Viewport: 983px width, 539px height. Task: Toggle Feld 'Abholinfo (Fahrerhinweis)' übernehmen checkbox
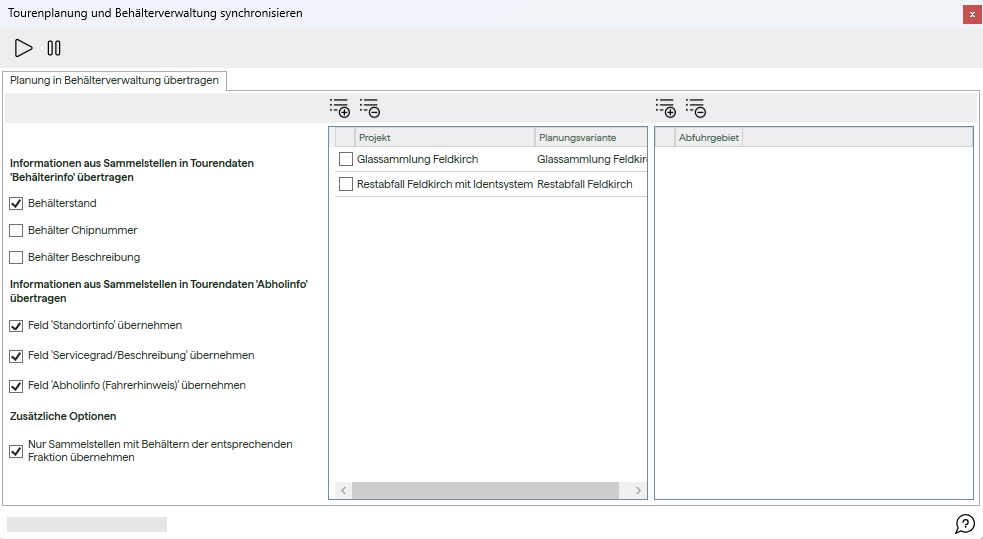[16, 386]
